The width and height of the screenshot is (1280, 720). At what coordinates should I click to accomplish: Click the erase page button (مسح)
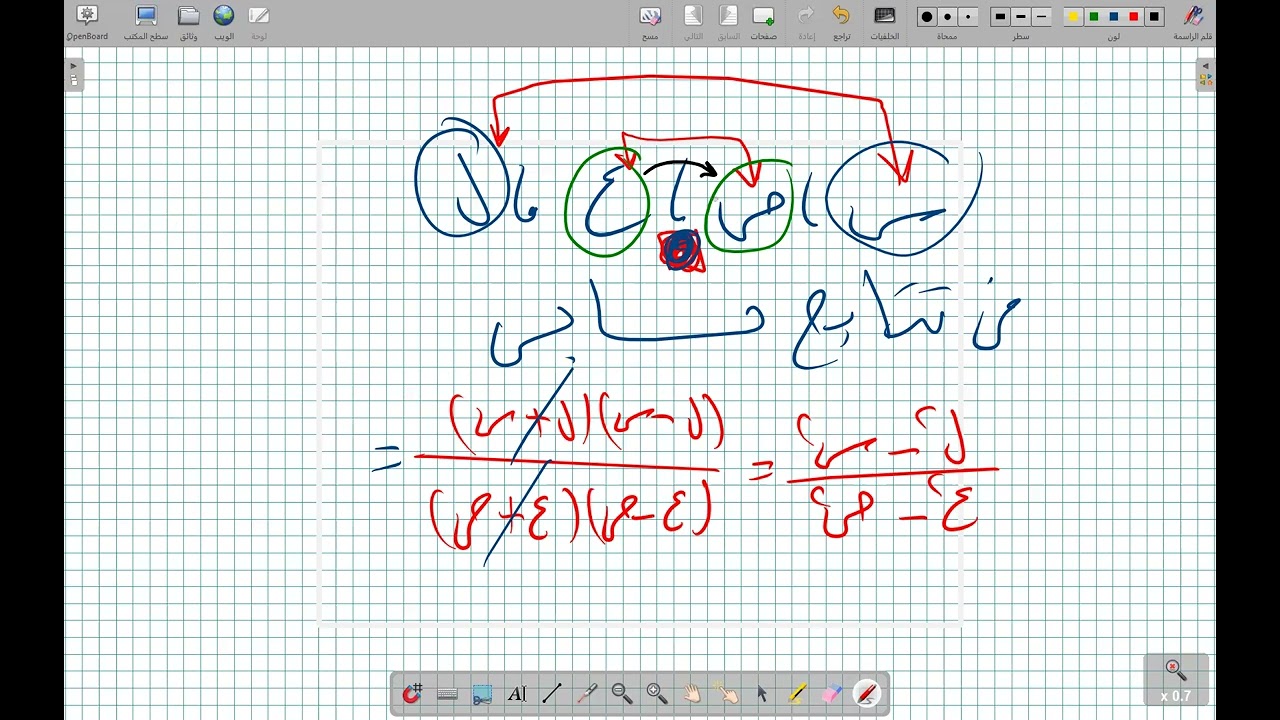(x=650, y=22)
